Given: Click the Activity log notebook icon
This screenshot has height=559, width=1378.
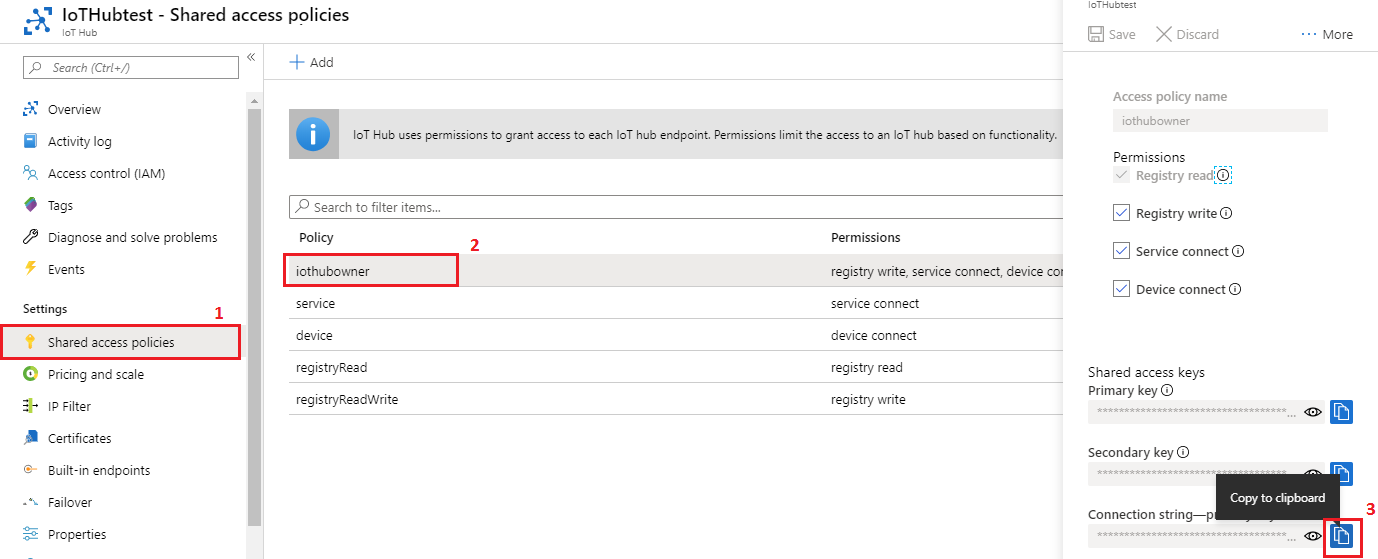Looking at the screenshot, I should click(x=30, y=141).
